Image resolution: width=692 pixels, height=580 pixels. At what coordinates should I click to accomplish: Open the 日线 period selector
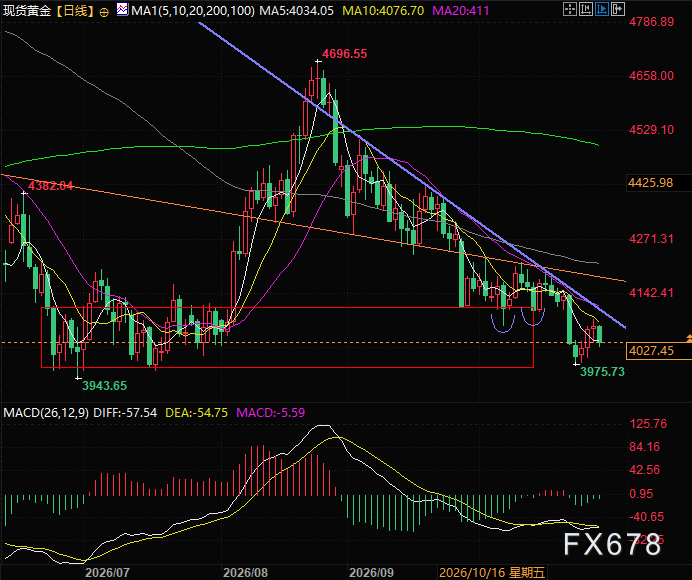pos(75,11)
